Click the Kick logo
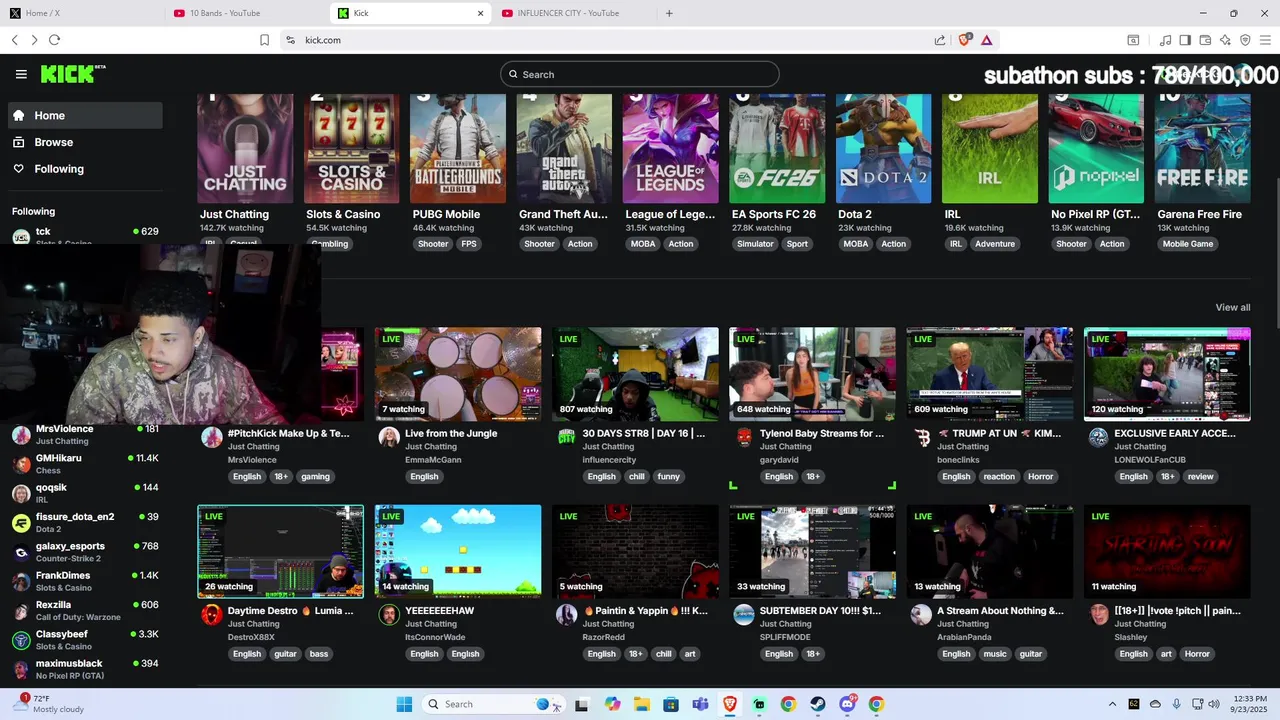The image size is (1280, 720). click(73, 74)
